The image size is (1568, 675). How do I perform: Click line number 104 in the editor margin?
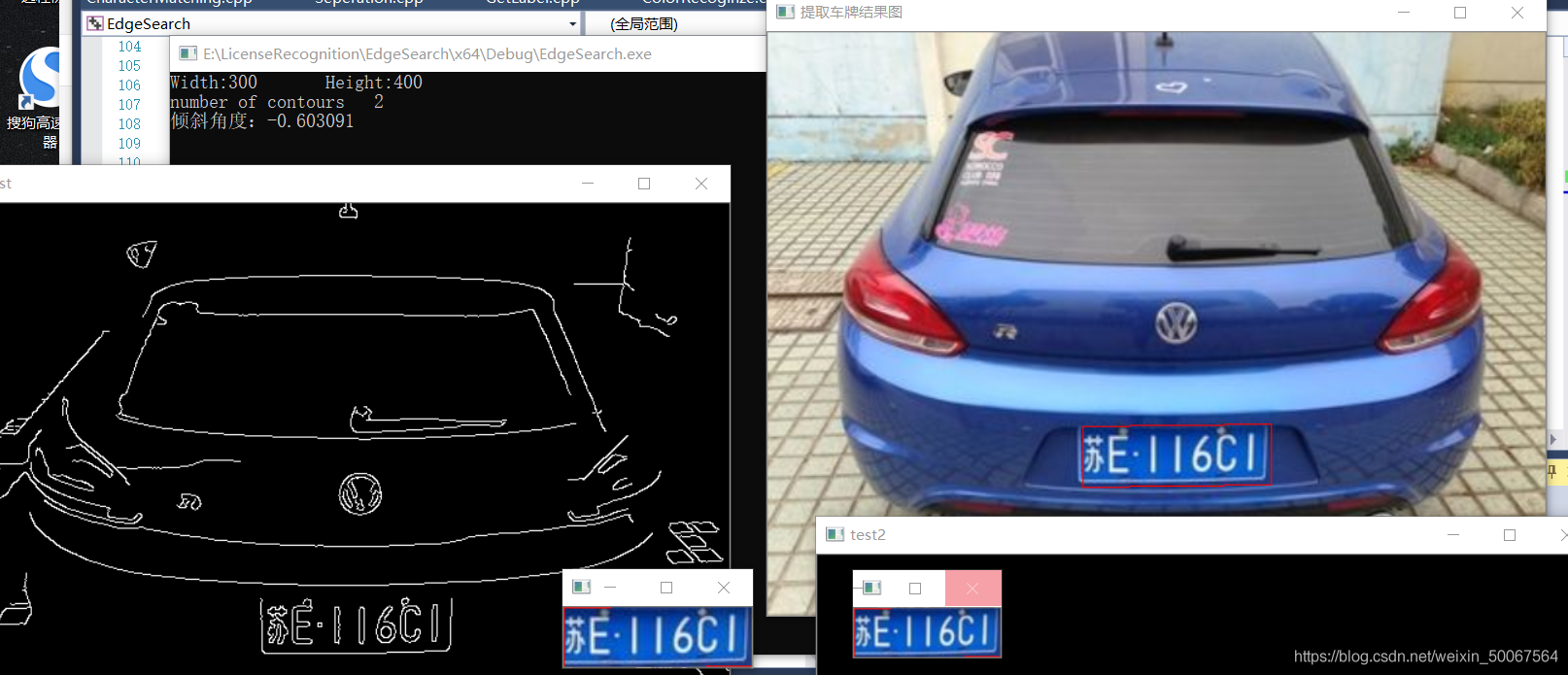pyautogui.click(x=129, y=47)
